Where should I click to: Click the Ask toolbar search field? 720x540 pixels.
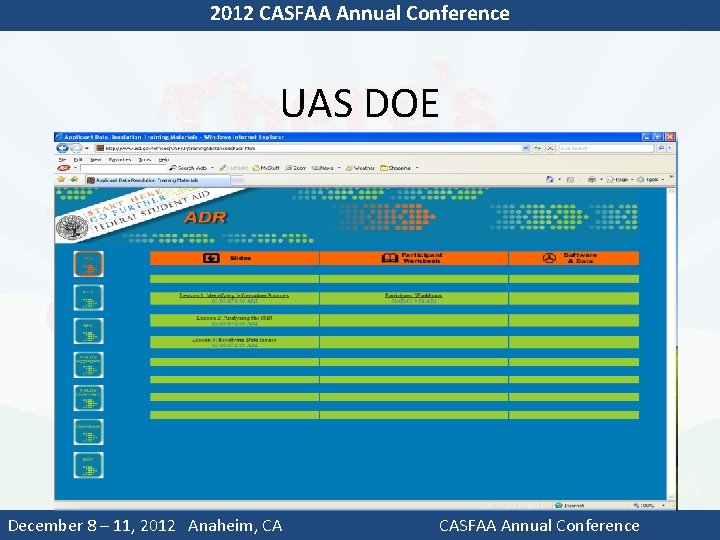124,168
